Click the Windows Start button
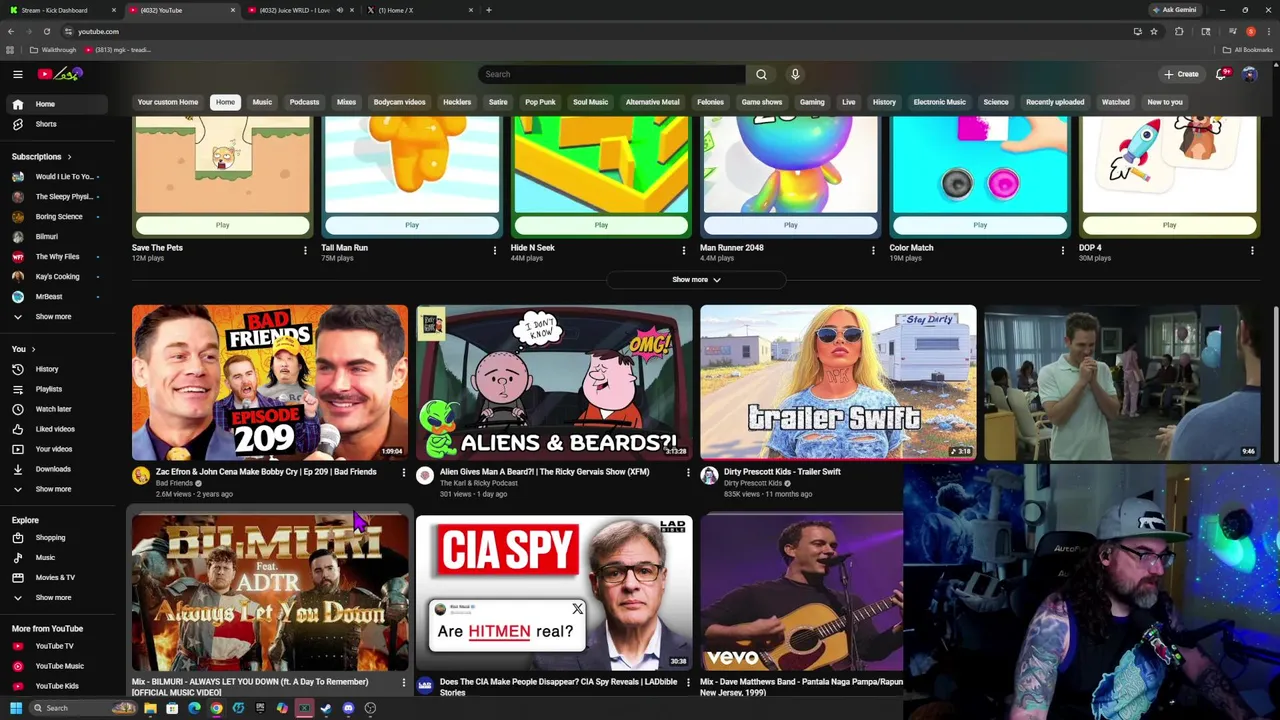This screenshot has height=720, width=1280. 17,708
